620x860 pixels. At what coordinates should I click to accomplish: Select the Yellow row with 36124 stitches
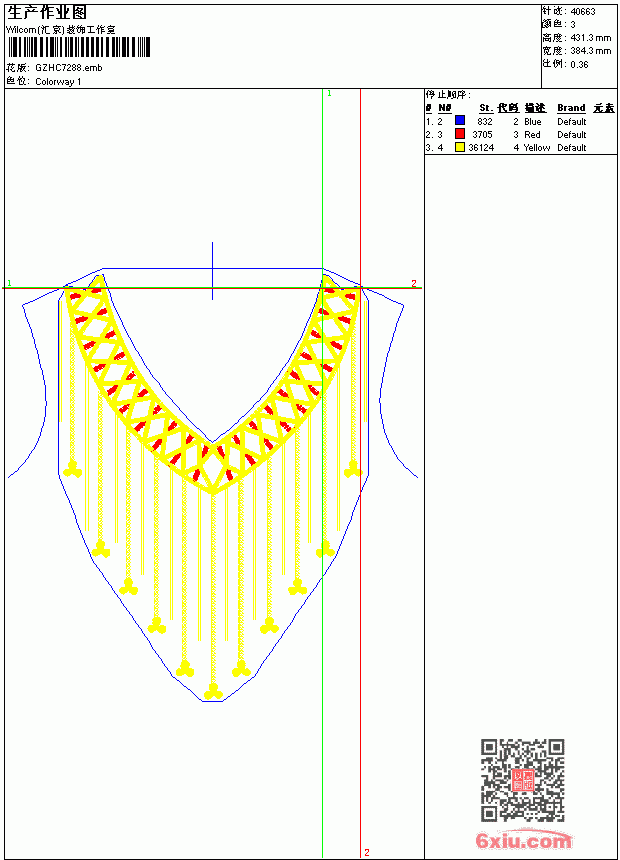pyautogui.click(x=520, y=147)
